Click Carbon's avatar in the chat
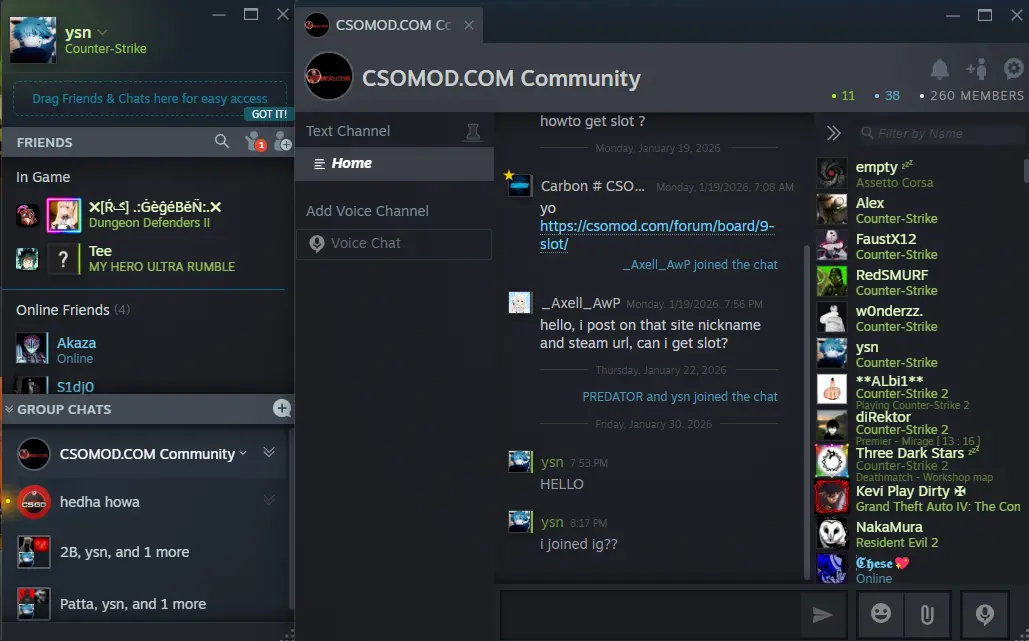 pos(520,186)
